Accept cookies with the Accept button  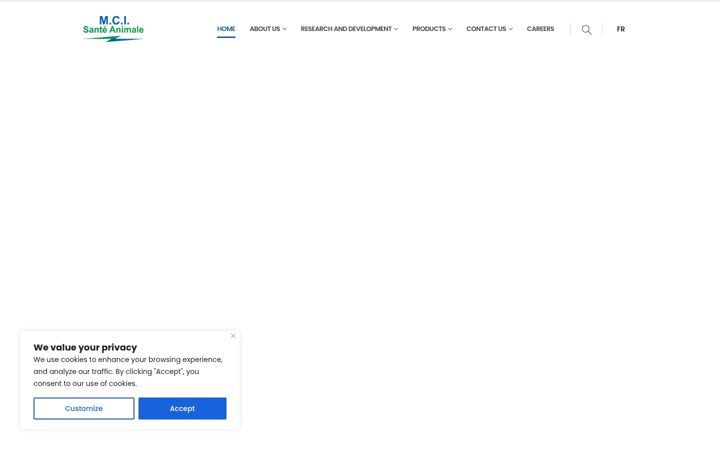coord(182,408)
